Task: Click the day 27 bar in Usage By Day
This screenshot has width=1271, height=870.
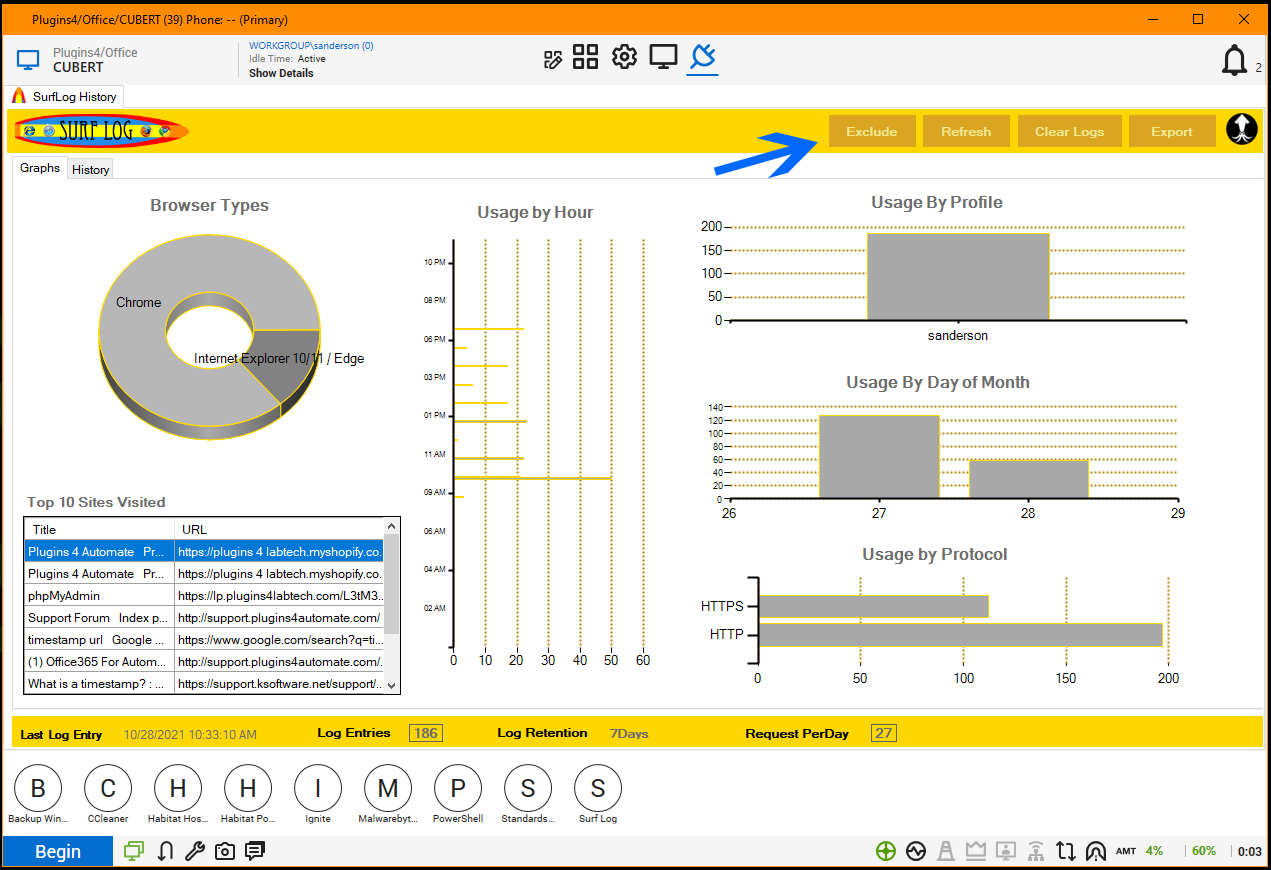Action: click(x=879, y=456)
